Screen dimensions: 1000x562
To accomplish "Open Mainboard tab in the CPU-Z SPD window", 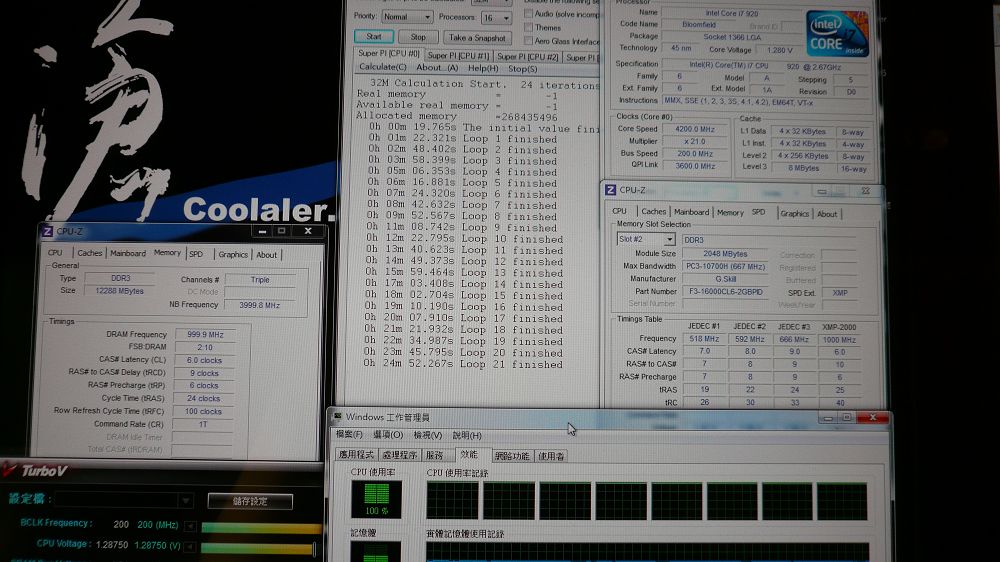I will pos(691,212).
